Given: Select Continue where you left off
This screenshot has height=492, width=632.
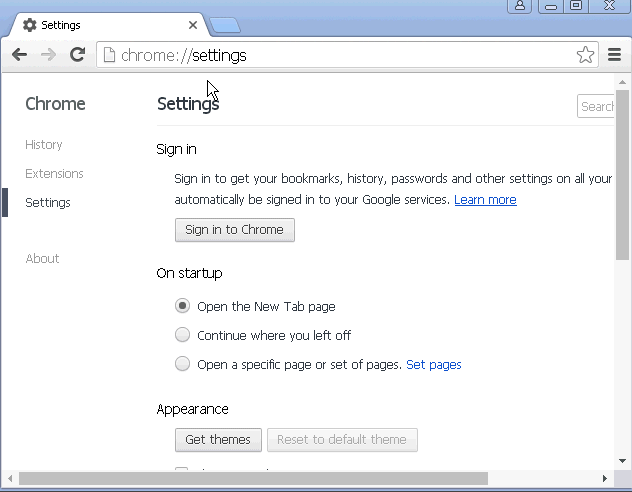Looking at the screenshot, I should point(182,335).
